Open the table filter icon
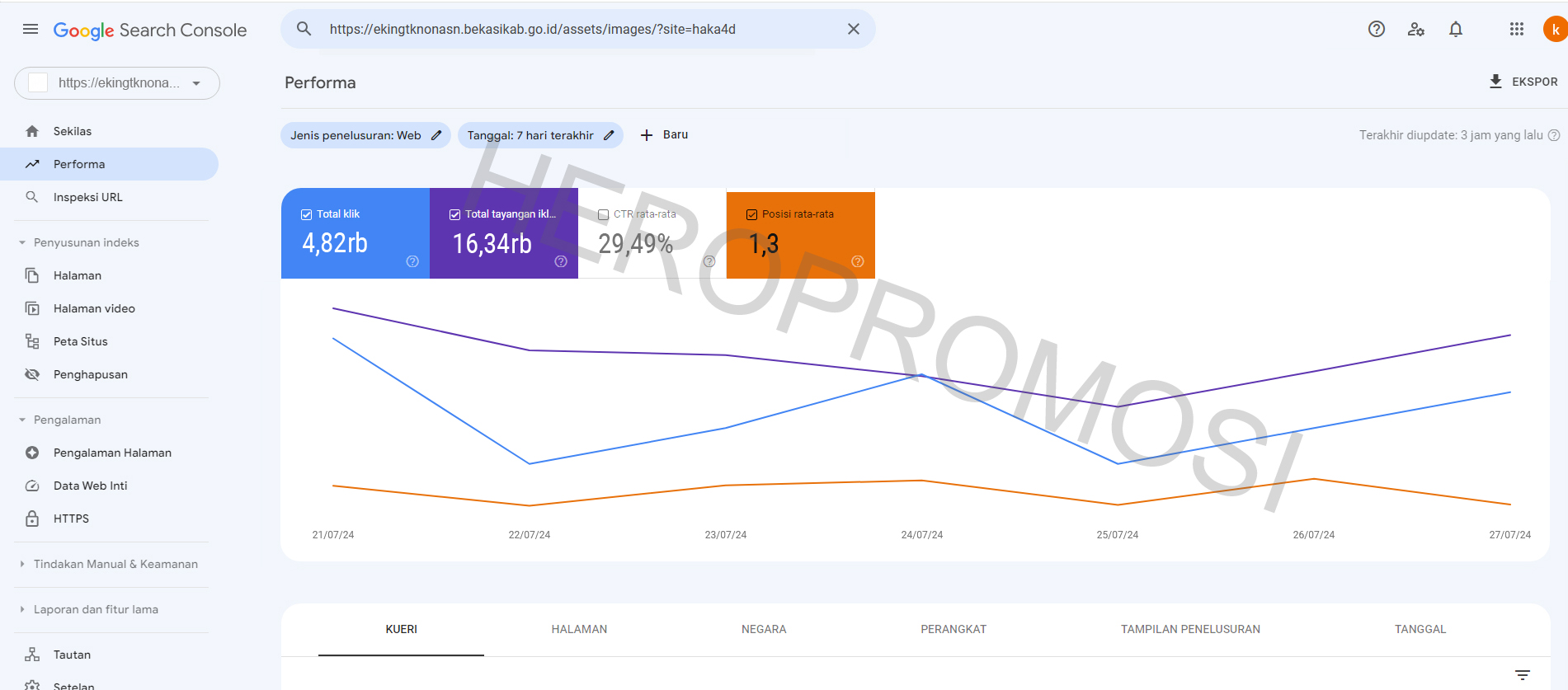 pos(1523,674)
